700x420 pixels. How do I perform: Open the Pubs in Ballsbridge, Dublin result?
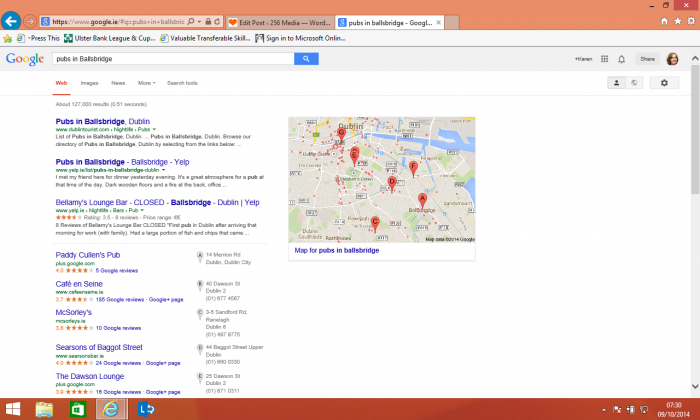[x=103, y=121]
